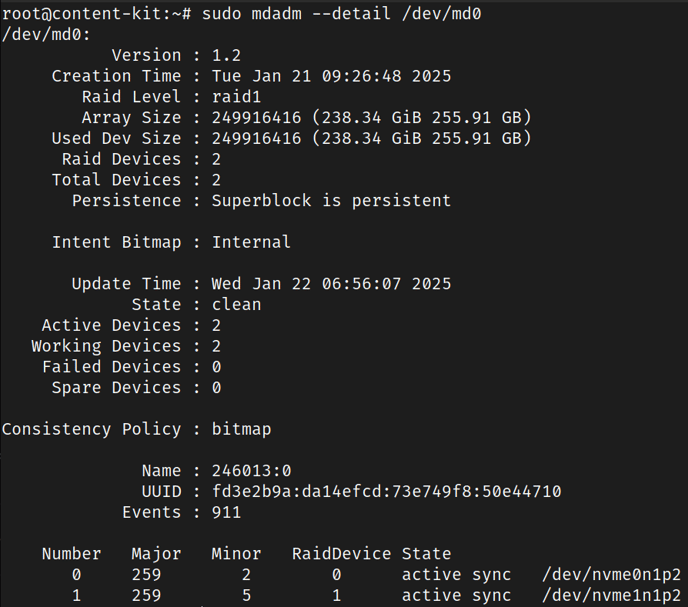Screen dimensions: 688x607
Task: Click the State value clean
Action: (x=236, y=305)
